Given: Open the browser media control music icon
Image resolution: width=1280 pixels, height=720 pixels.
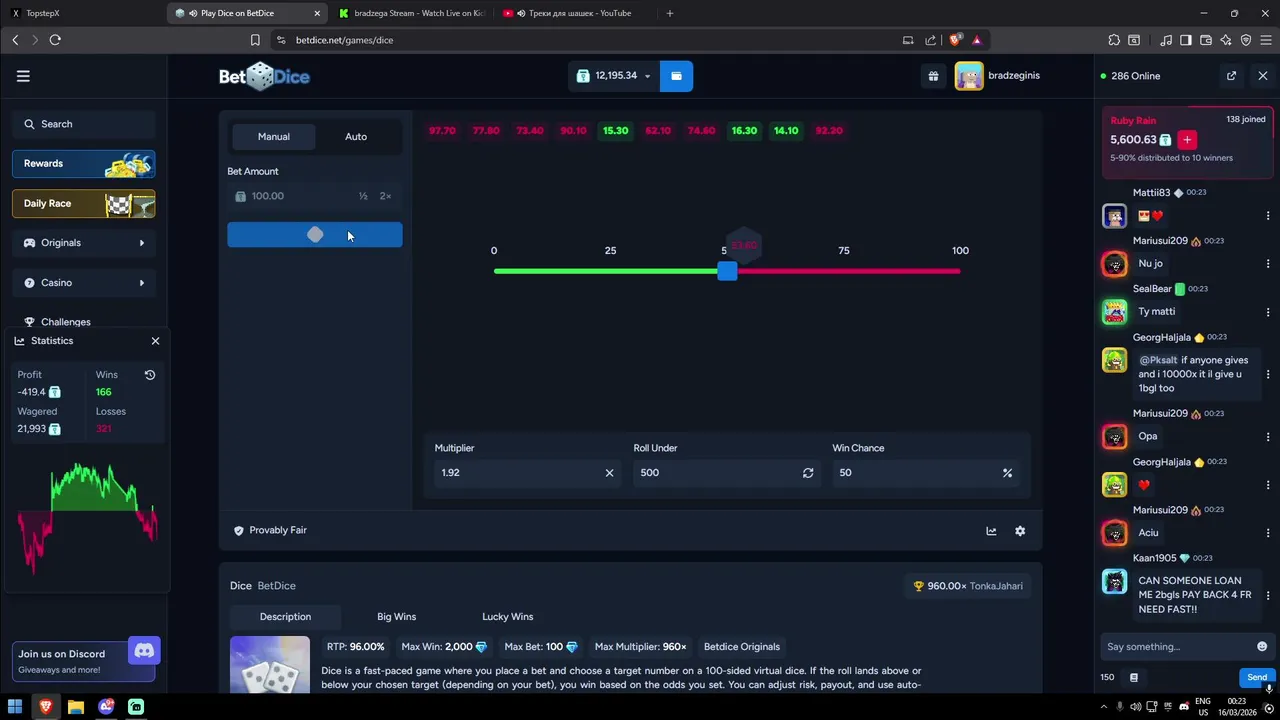Looking at the screenshot, I should pyautogui.click(x=1166, y=40).
